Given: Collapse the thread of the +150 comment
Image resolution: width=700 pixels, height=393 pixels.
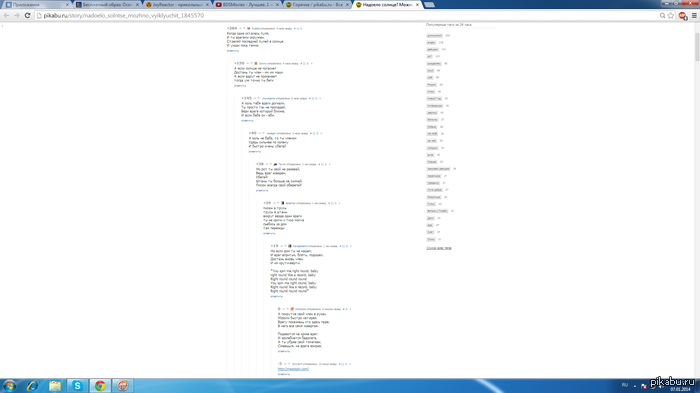Looking at the screenshot, I should [x=312, y=63].
